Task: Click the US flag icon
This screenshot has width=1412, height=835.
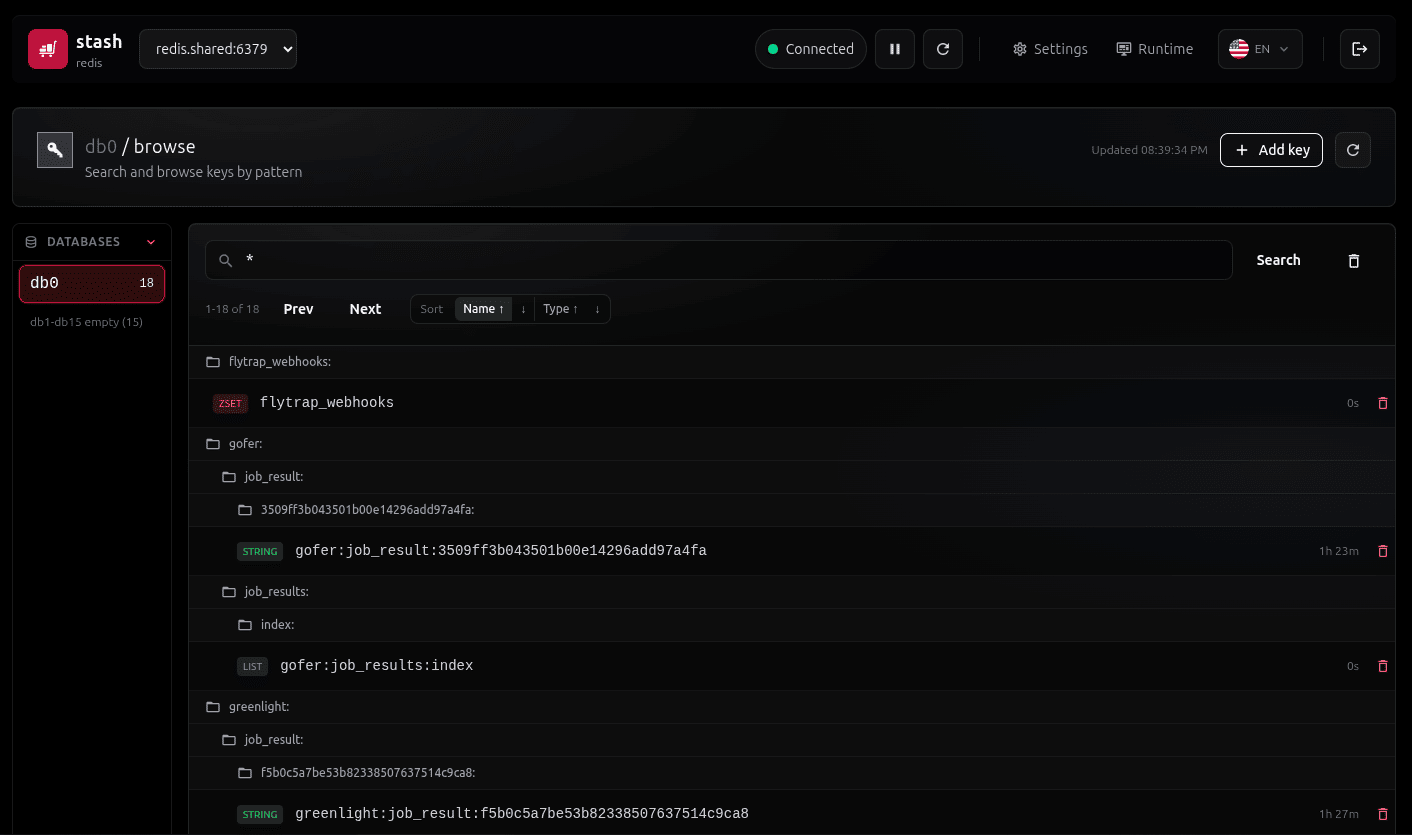Action: (1239, 49)
